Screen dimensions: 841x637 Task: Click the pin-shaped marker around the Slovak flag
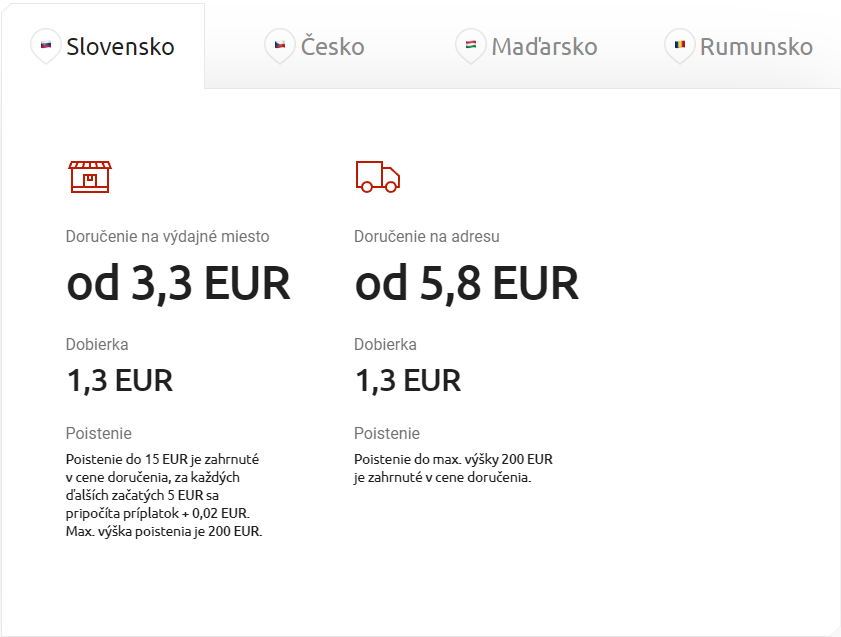click(x=45, y=48)
